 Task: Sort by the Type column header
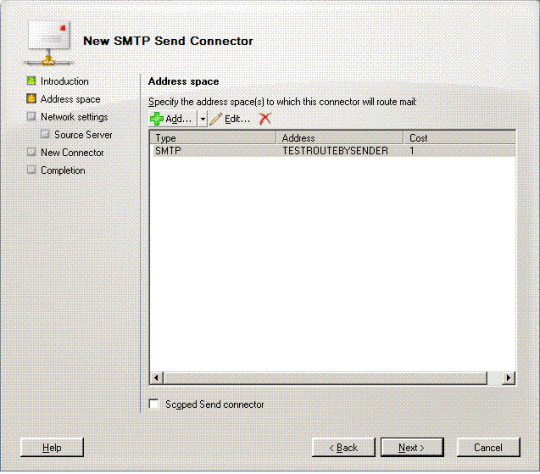click(x=213, y=138)
